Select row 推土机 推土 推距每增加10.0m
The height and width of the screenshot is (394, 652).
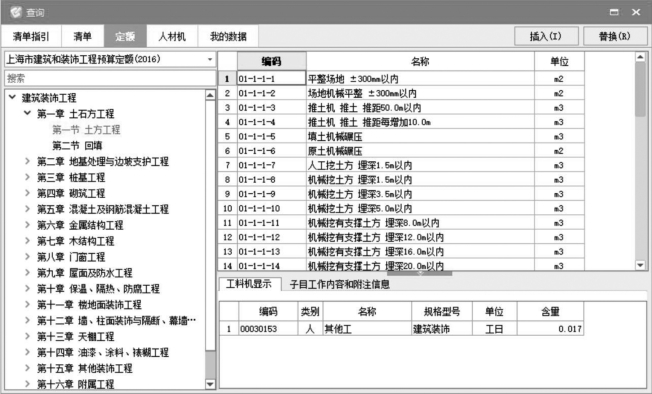coord(401,122)
